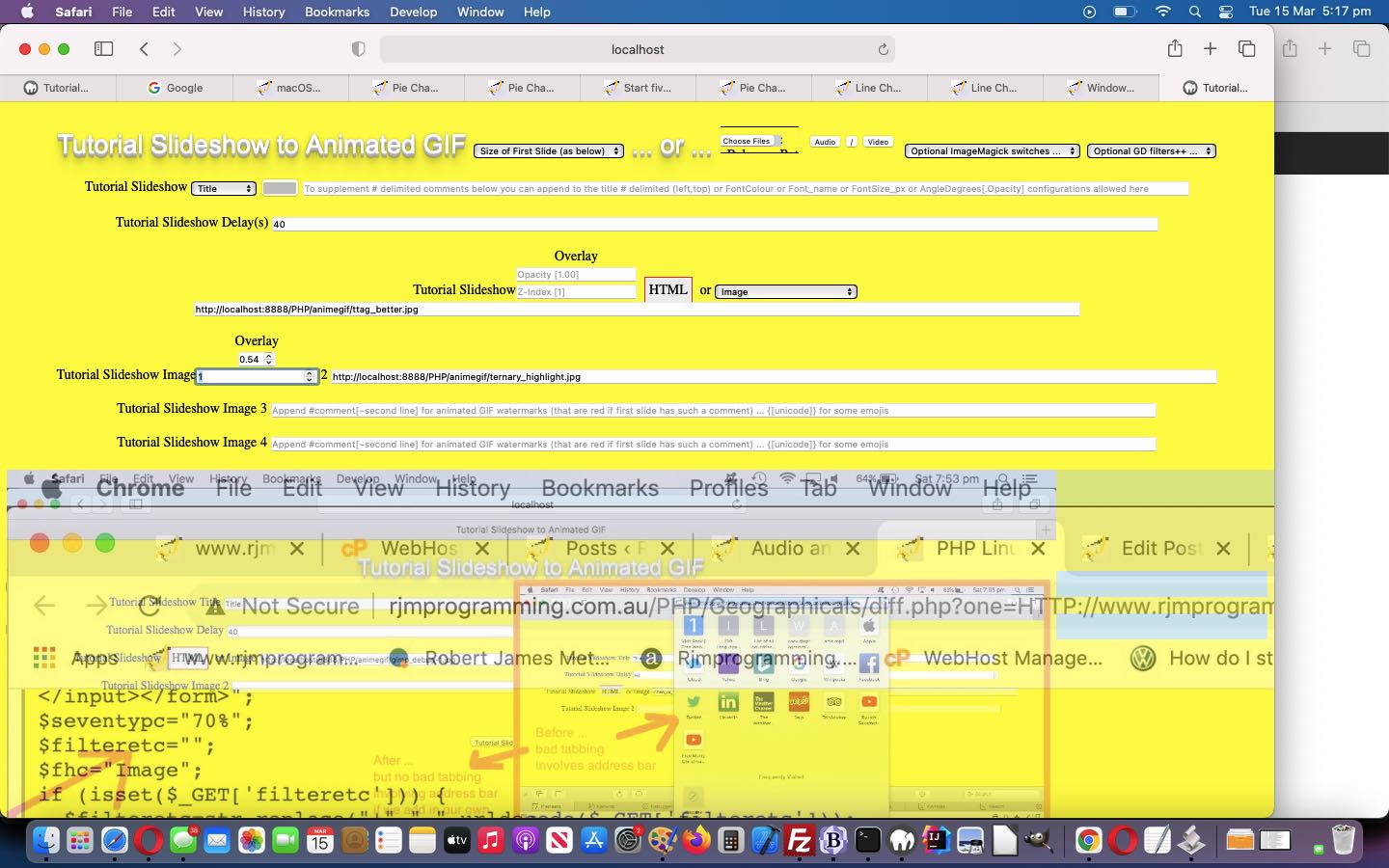Click the battery status icon

pyautogui.click(x=1125, y=12)
